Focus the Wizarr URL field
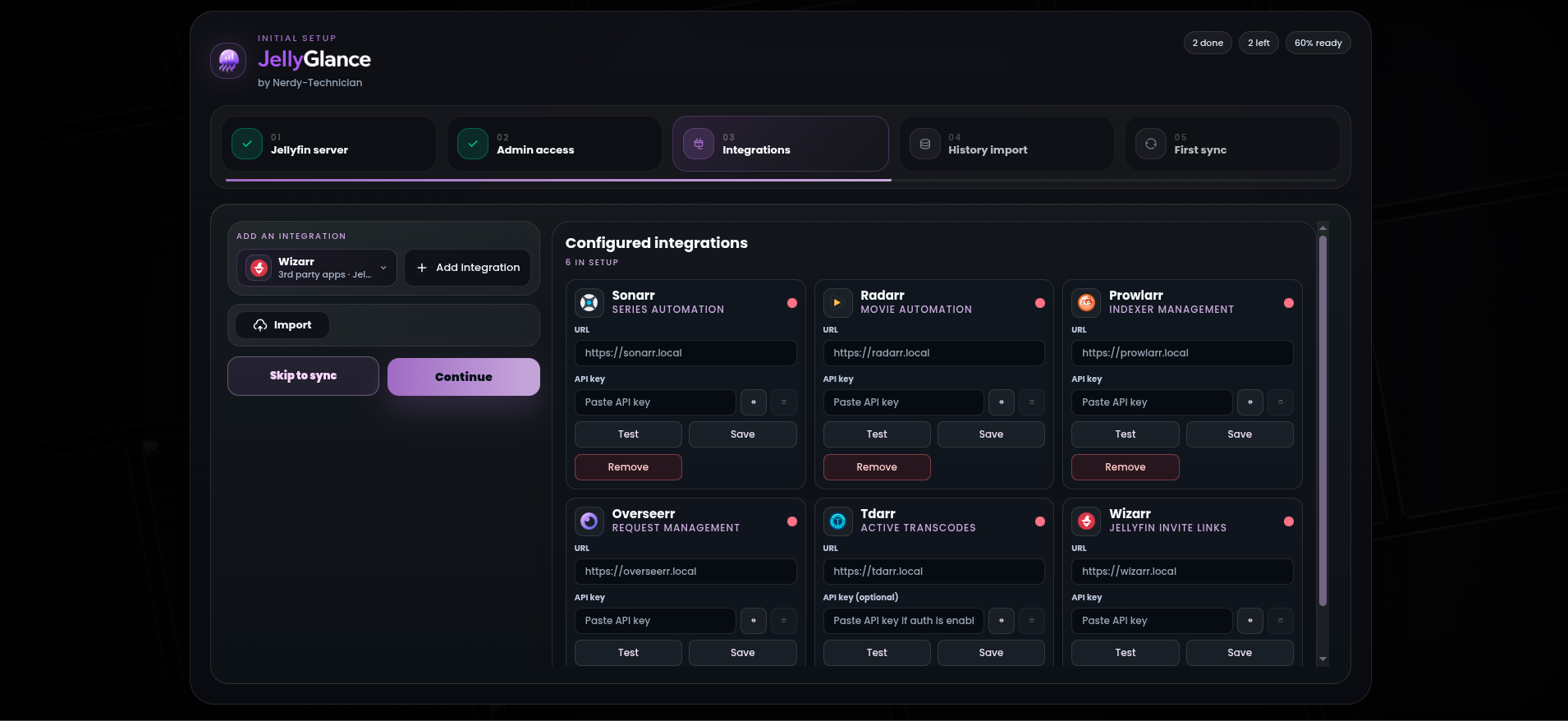 coord(1182,572)
